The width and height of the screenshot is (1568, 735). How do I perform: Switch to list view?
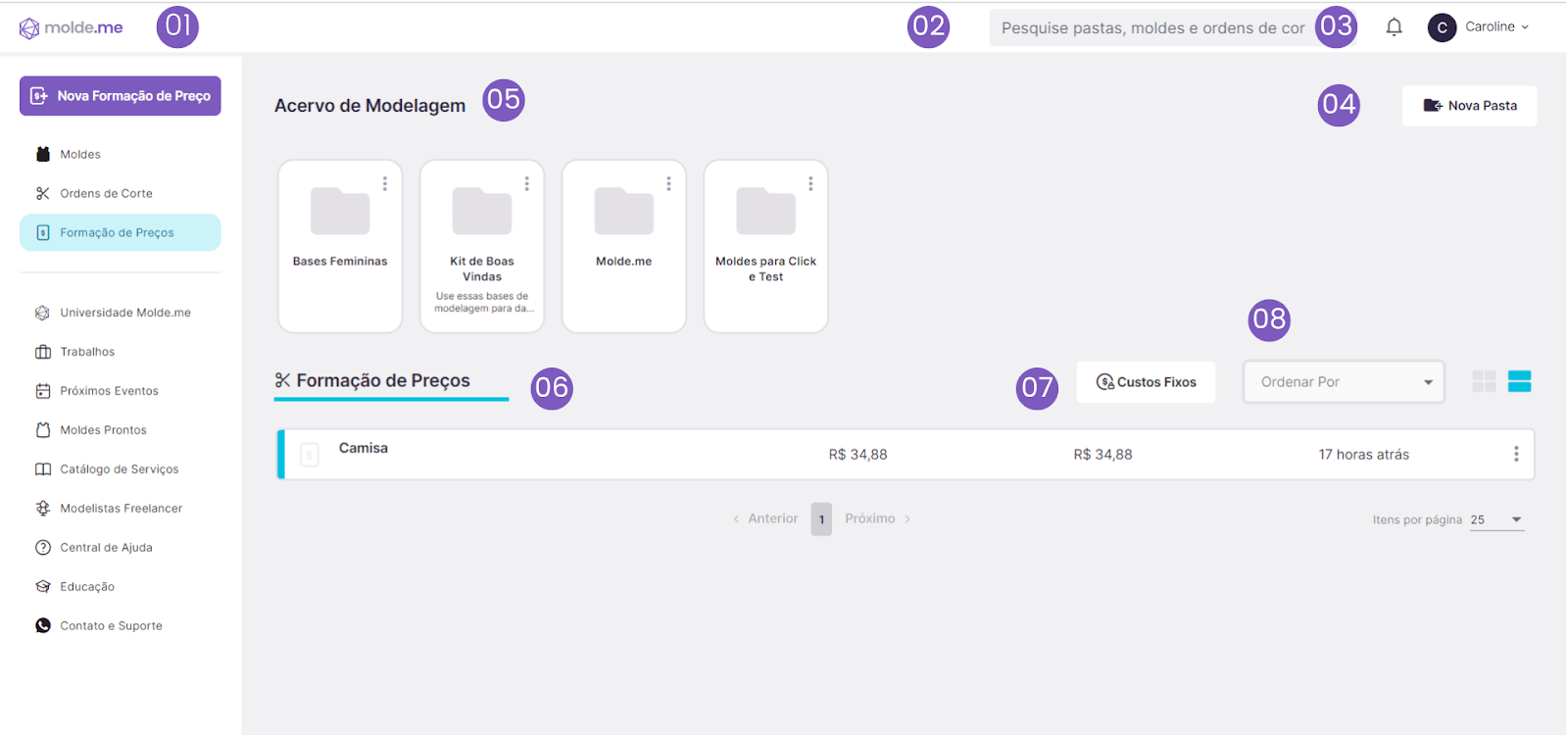tap(1520, 382)
